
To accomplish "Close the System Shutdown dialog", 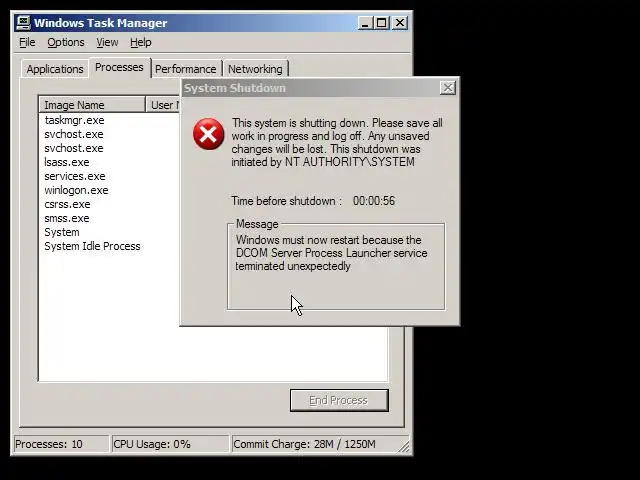I will click(x=448, y=88).
